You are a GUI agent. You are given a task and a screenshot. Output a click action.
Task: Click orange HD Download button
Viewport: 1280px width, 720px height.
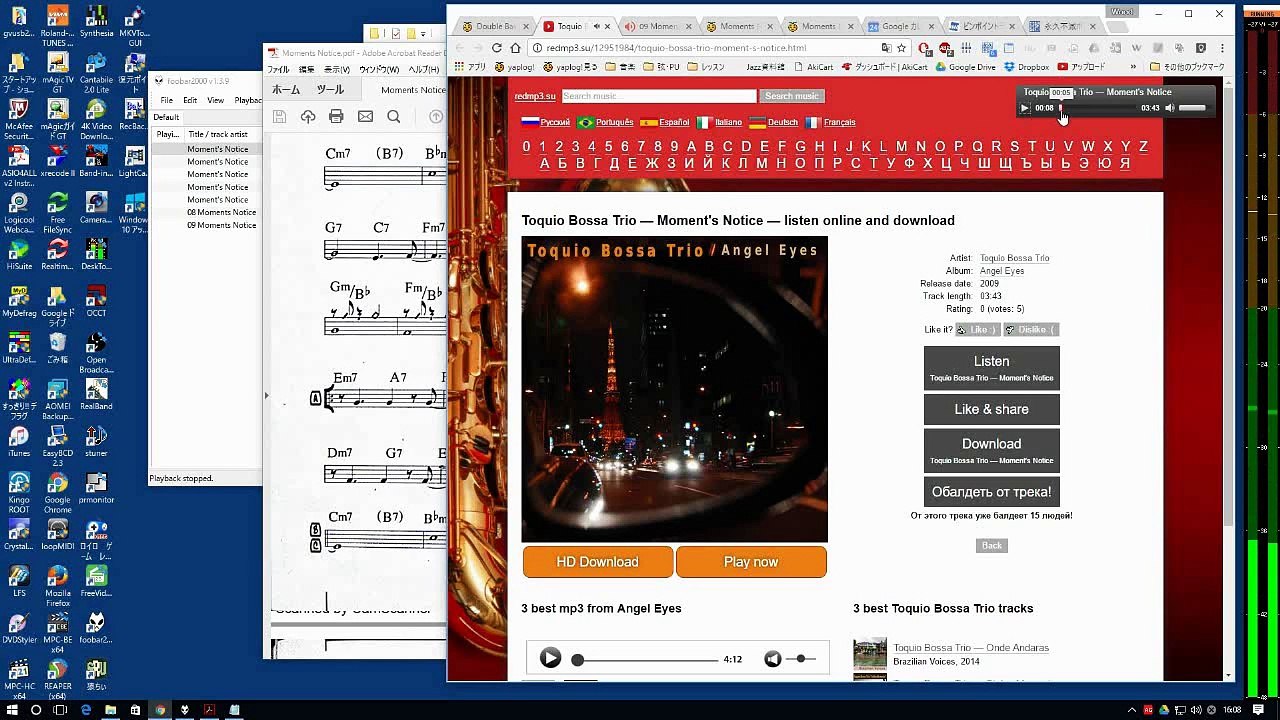point(597,562)
